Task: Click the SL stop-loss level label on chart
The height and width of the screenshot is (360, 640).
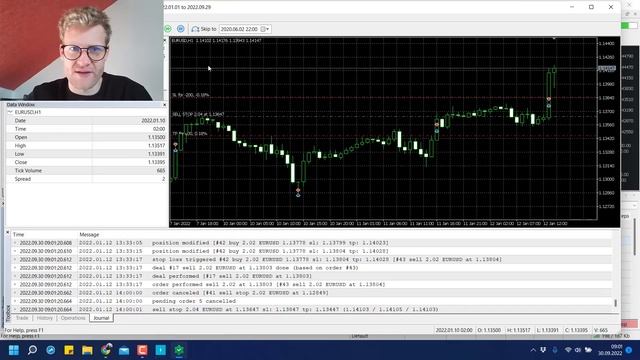Action: 191,95
